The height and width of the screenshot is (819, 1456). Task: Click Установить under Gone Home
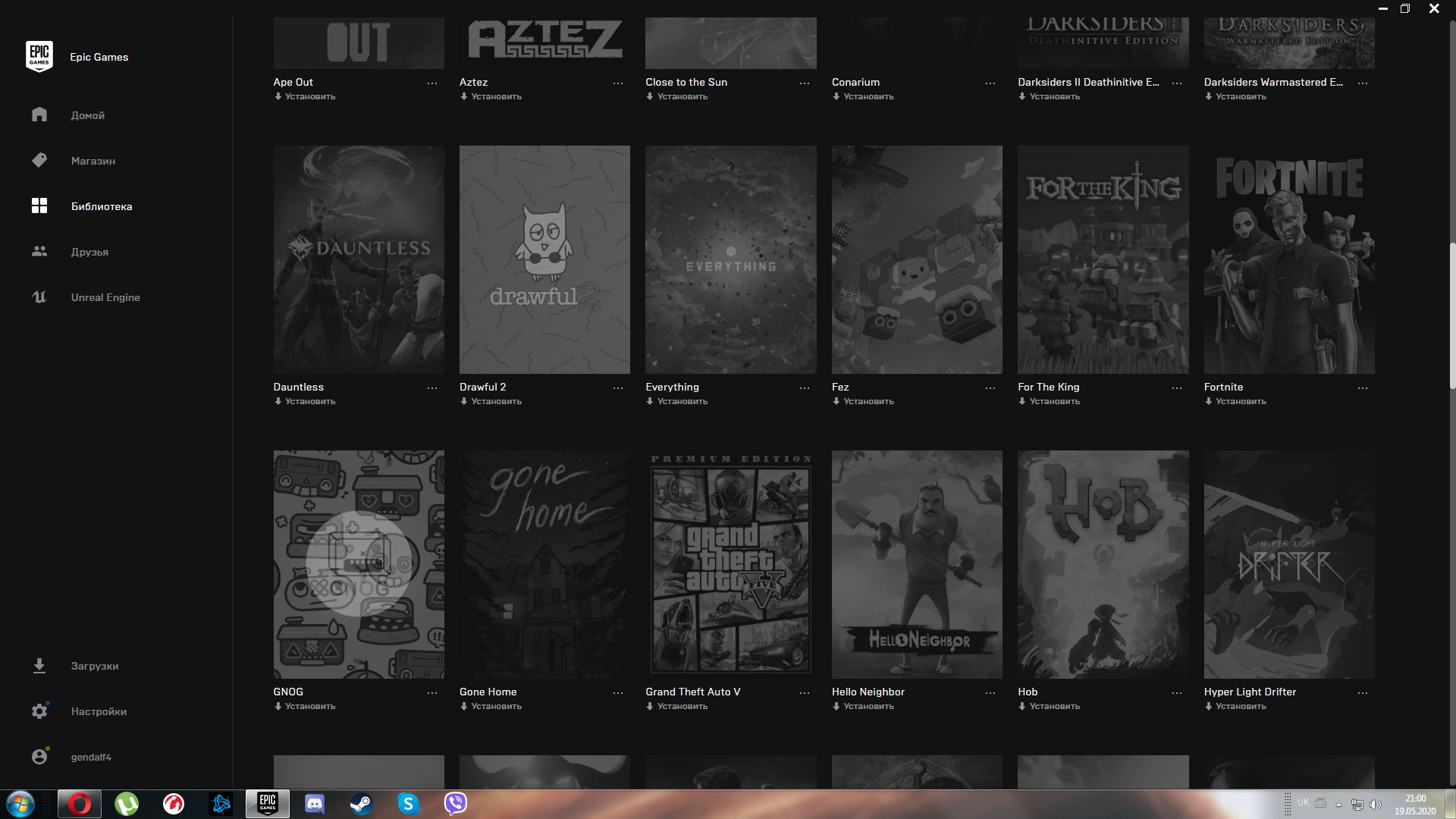point(491,706)
